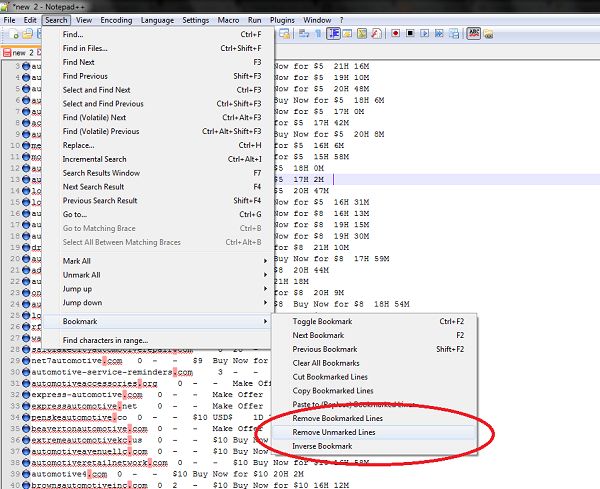Toggle the bookmark marker on line 29

point(26,360)
